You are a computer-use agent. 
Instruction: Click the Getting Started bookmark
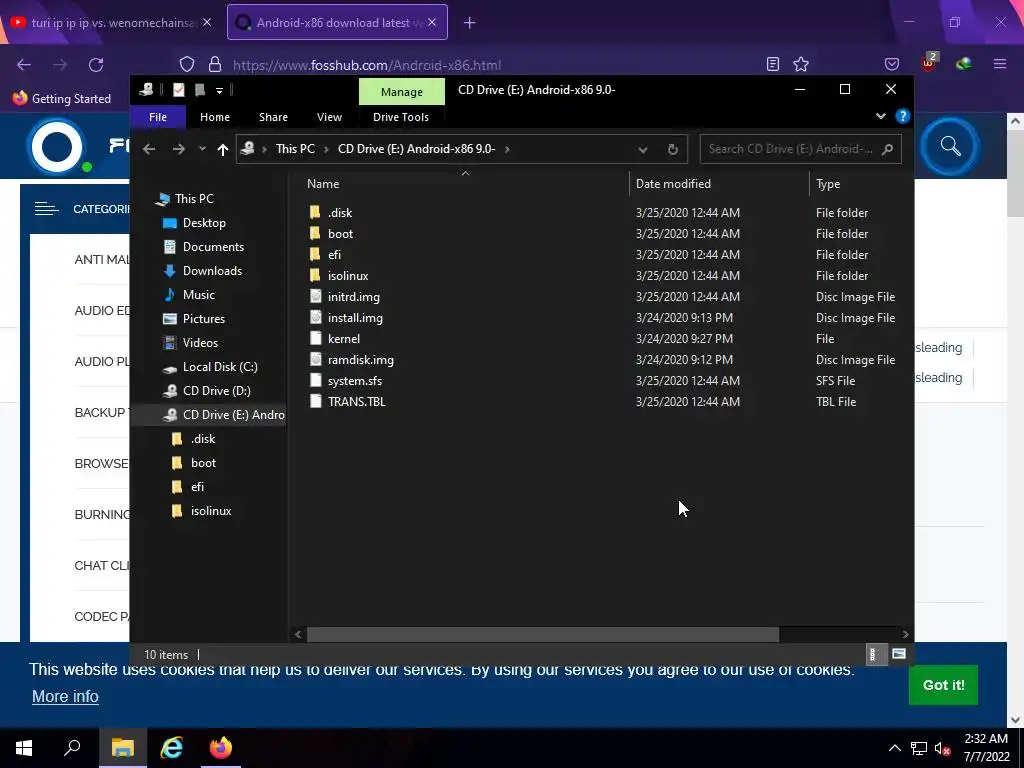pyautogui.click(x=63, y=99)
